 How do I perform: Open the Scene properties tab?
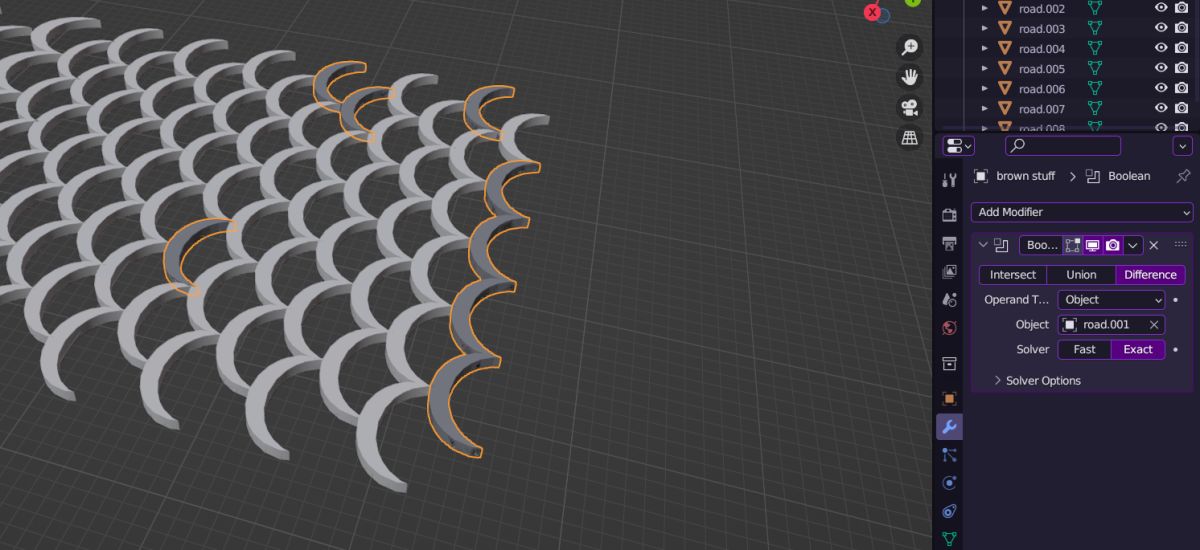(x=949, y=299)
